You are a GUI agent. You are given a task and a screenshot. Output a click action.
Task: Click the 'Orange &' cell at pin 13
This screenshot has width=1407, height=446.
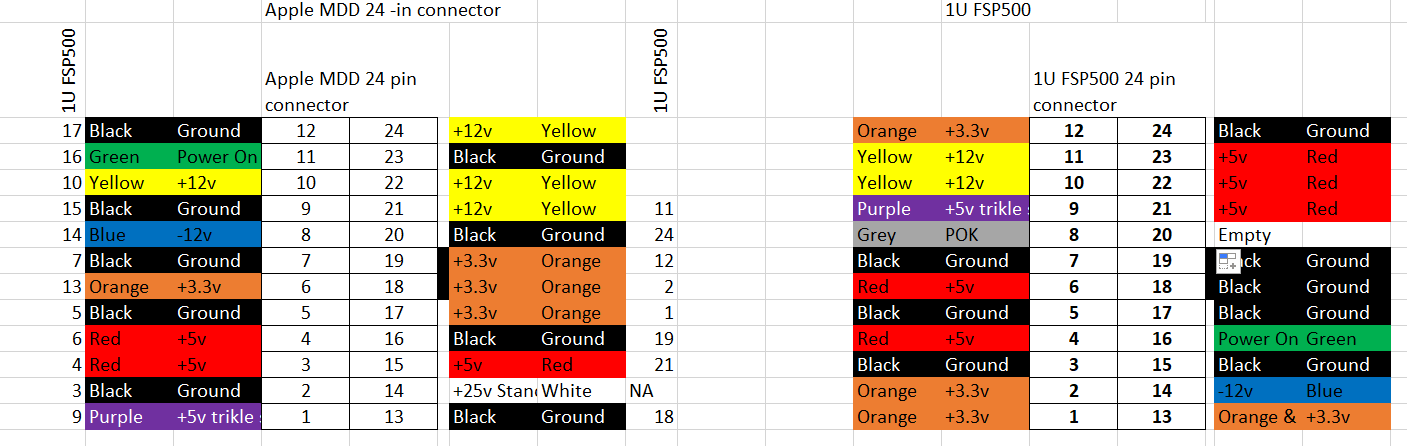[x=1258, y=417]
